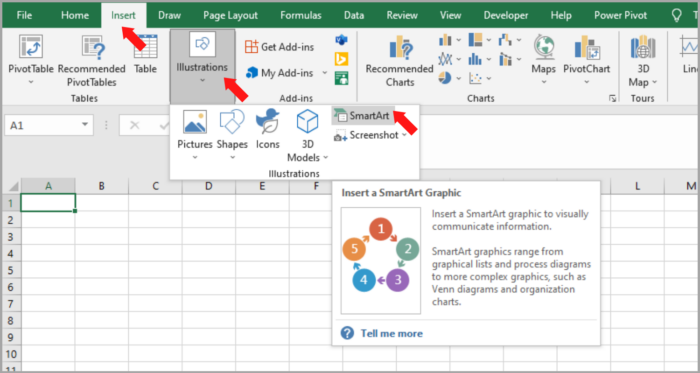The image size is (700, 373).
Task: Select row 9 header
Action: (12, 337)
